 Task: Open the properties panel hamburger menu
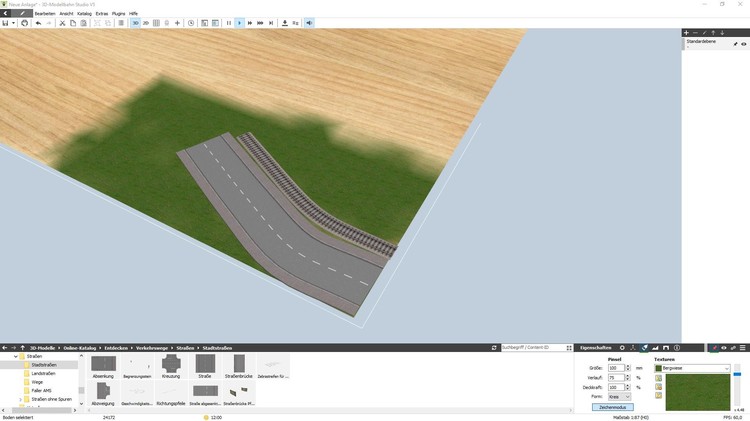(743, 348)
